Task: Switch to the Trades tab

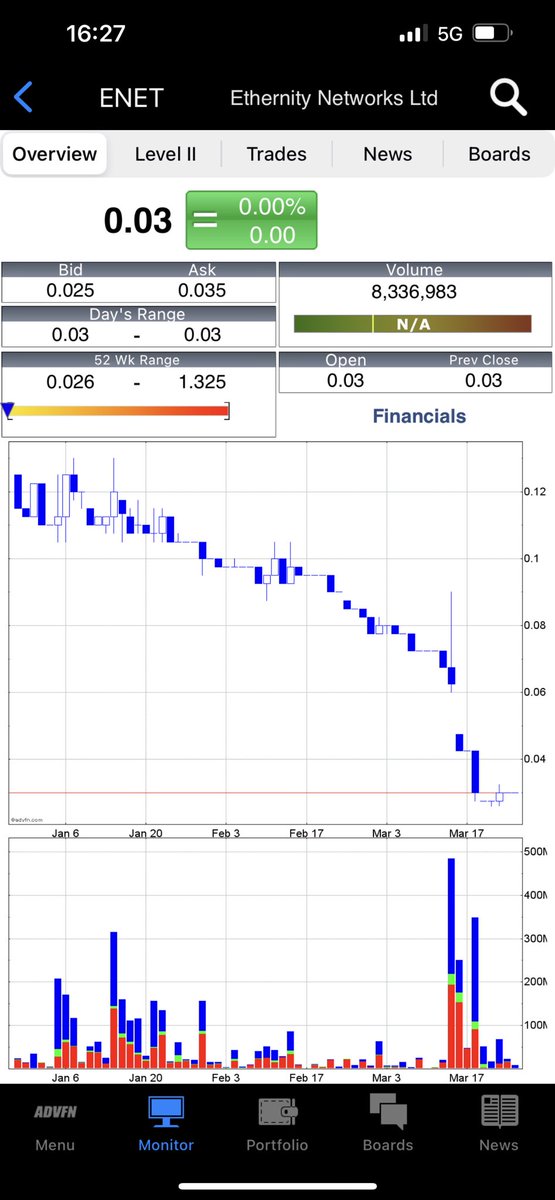Action: point(277,154)
